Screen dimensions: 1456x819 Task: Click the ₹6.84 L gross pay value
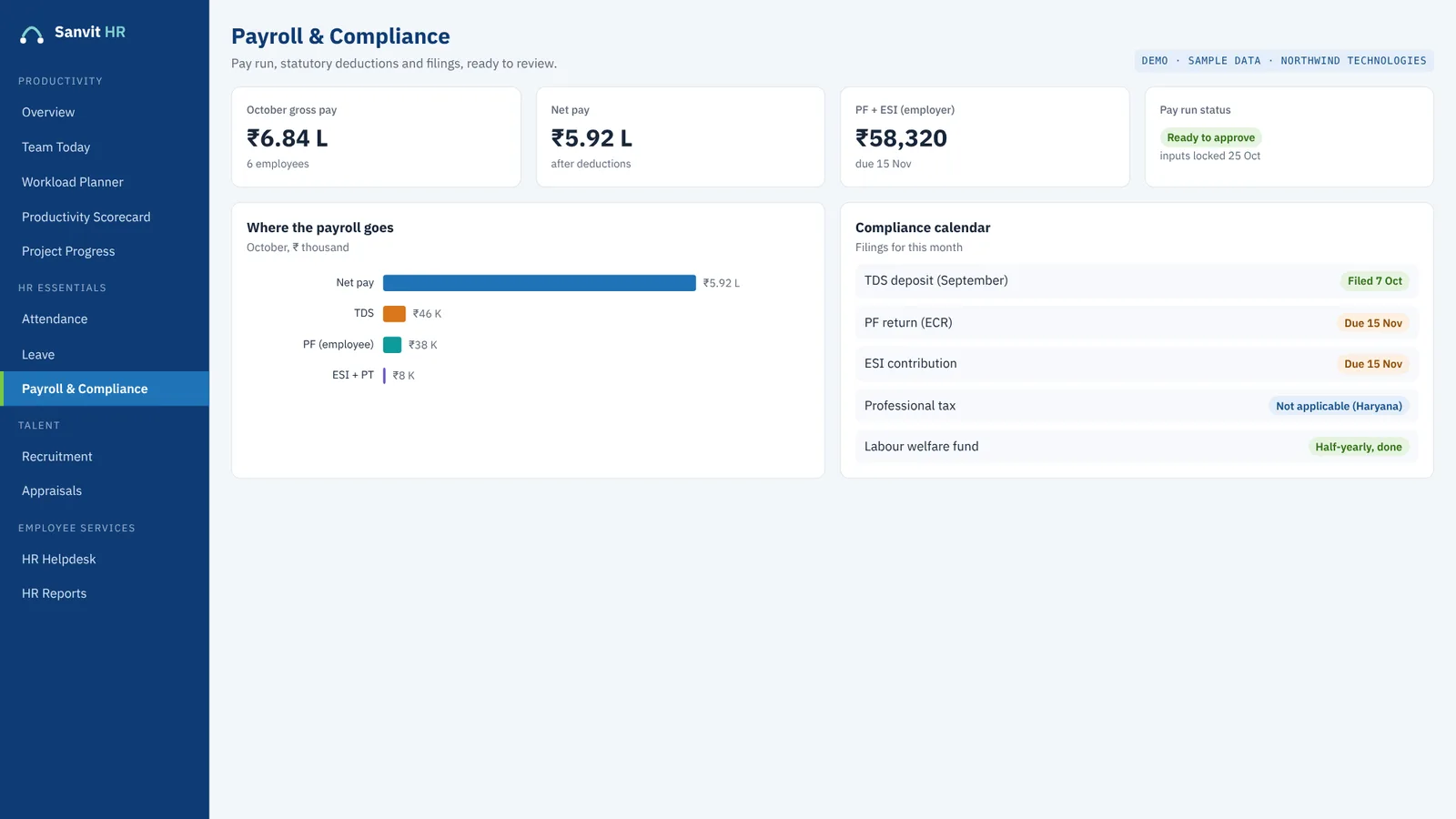(x=287, y=138)
